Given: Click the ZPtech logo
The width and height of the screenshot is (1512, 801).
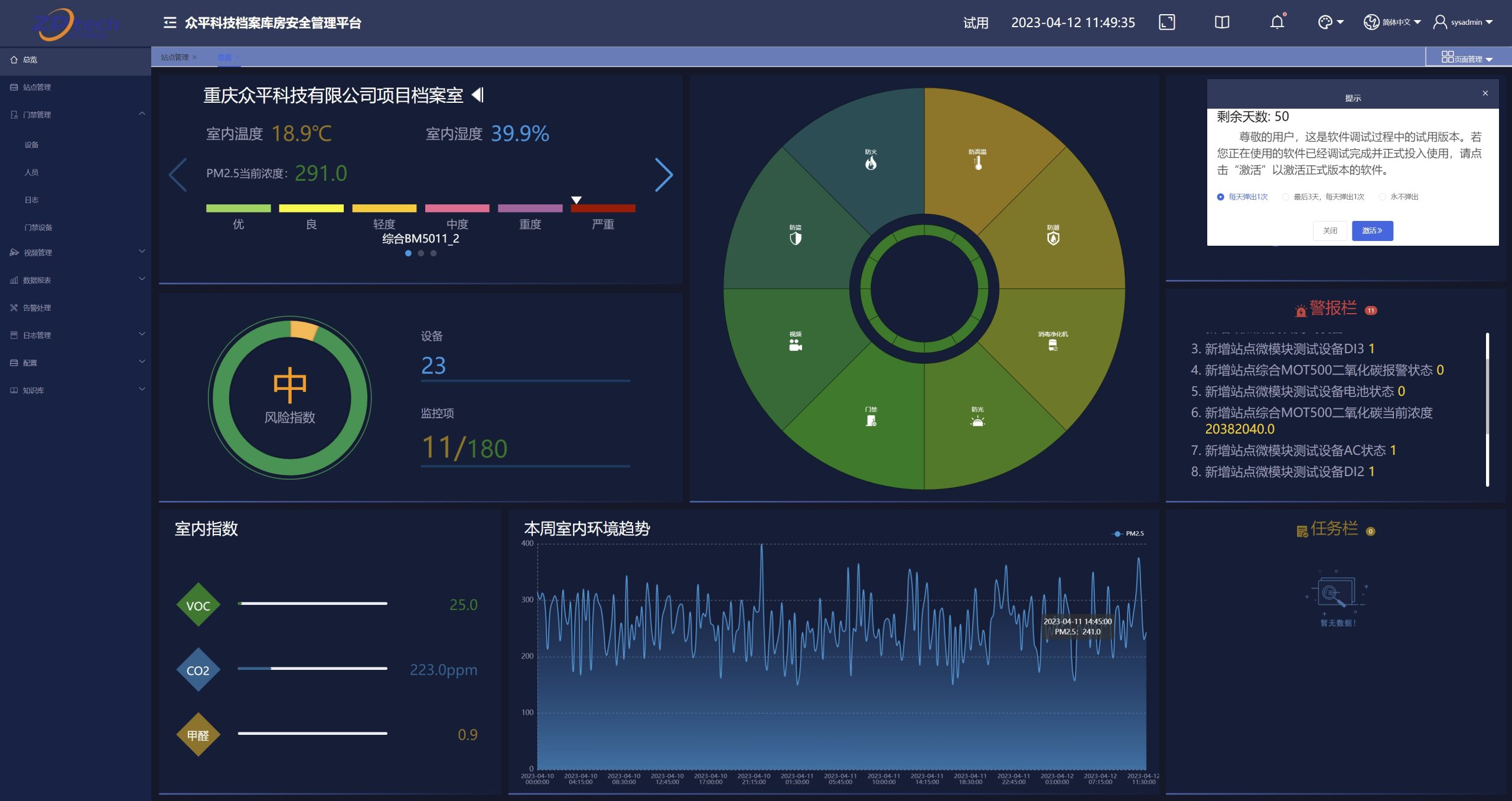Looking at the screenshot, I should pyautogui.click(x=75, y=24).
